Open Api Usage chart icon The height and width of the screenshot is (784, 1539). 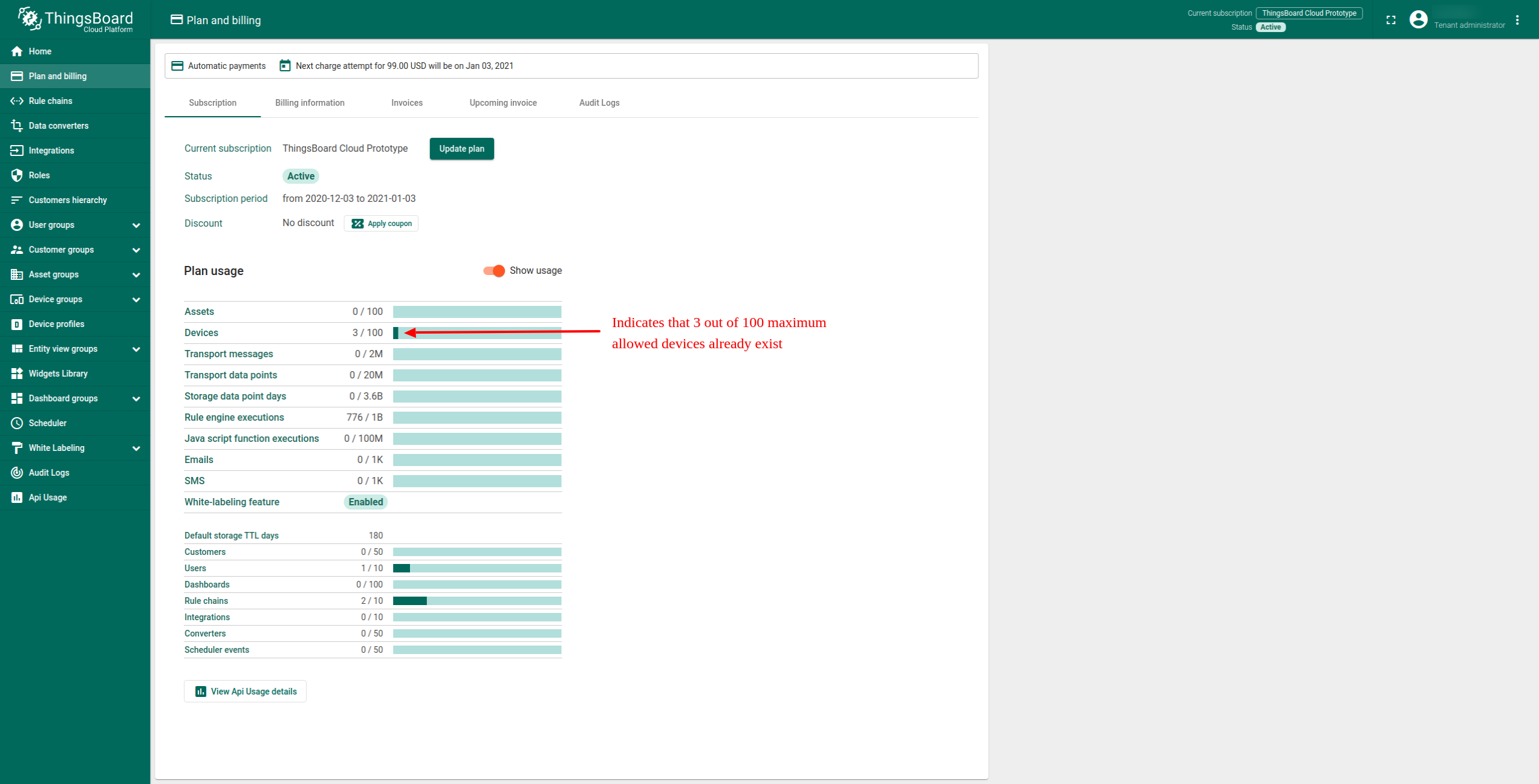pyautogui.click(x=17, y=497)
